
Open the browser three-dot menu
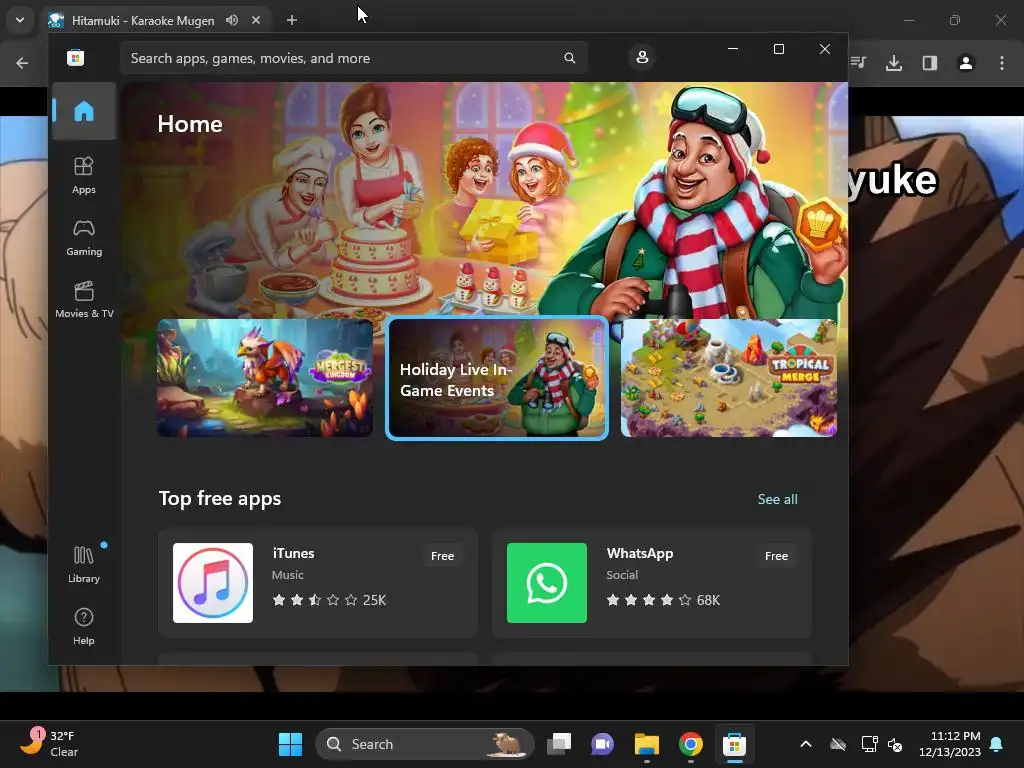click(x=1002, y=63)
